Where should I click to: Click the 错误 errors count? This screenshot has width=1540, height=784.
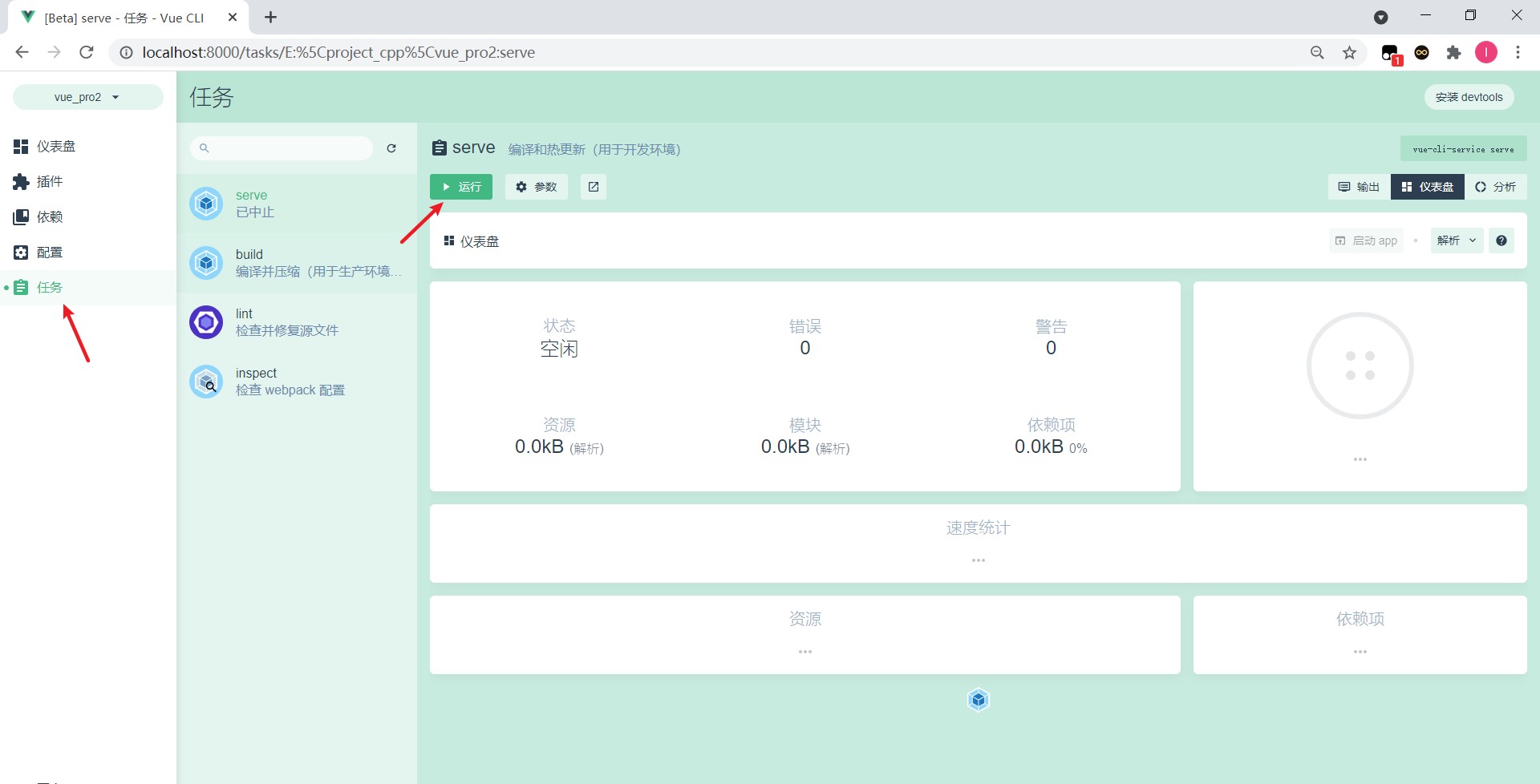click(x=805, y=348)
